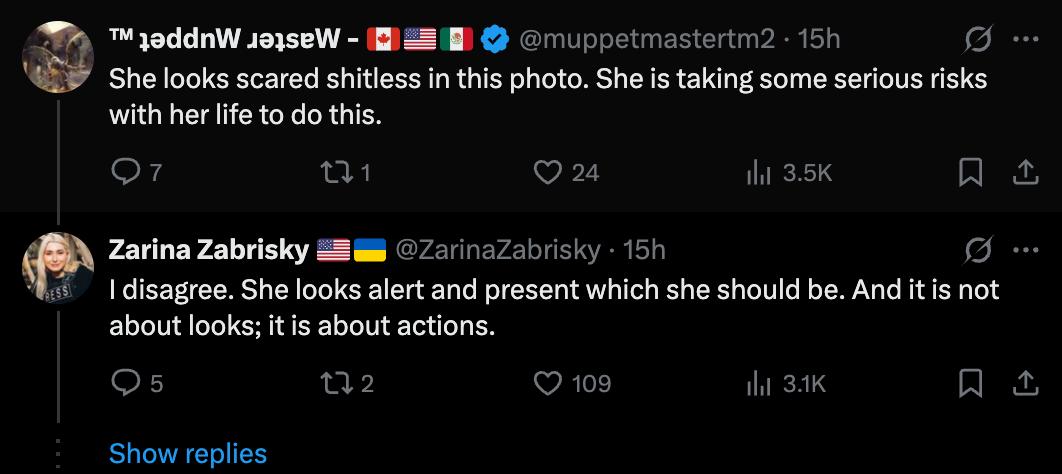Reply to the muppetmastertm2 tweet
The image size is (1062, 474).
tap(124, 173)
